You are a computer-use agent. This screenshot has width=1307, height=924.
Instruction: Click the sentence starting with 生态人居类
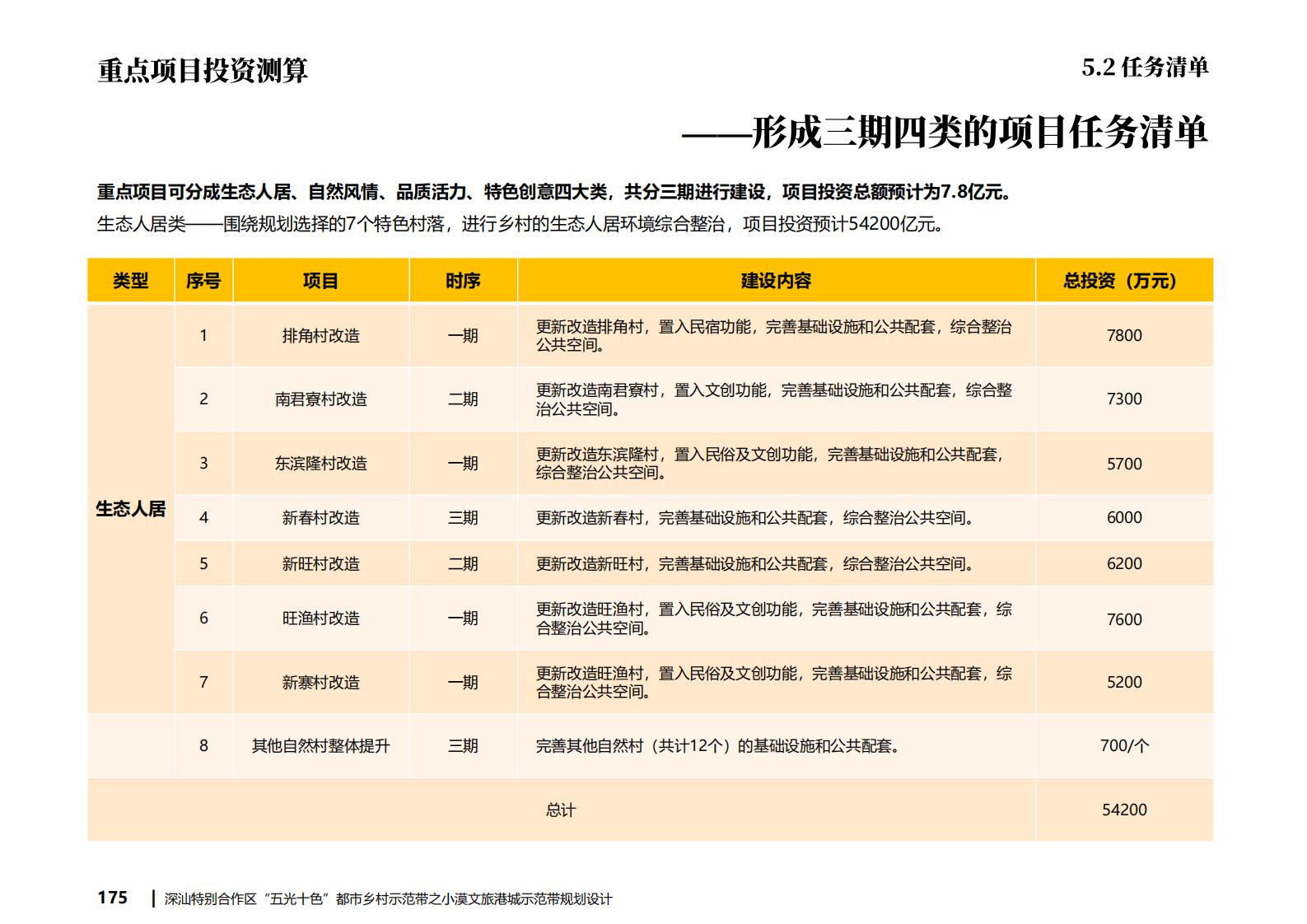pyautogui.click(x=520, y=224)
